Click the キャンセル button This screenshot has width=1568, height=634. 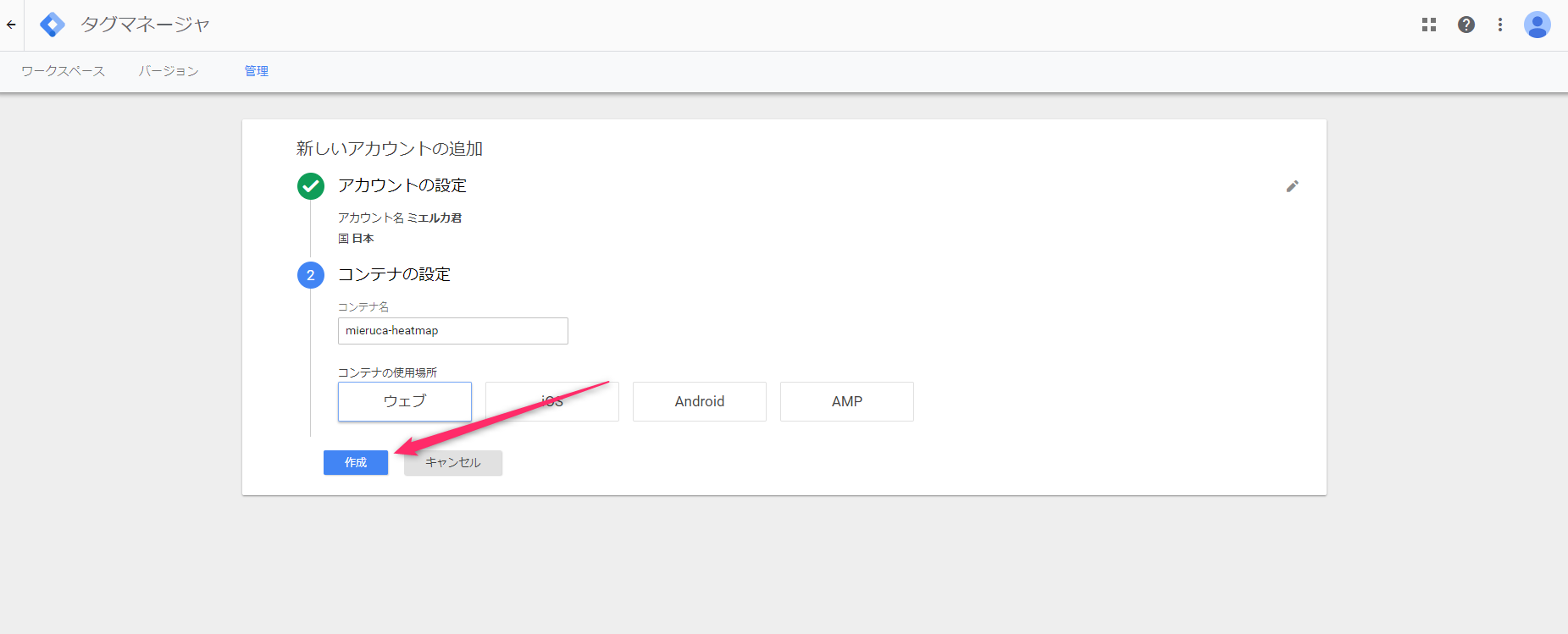click(453, 462)
